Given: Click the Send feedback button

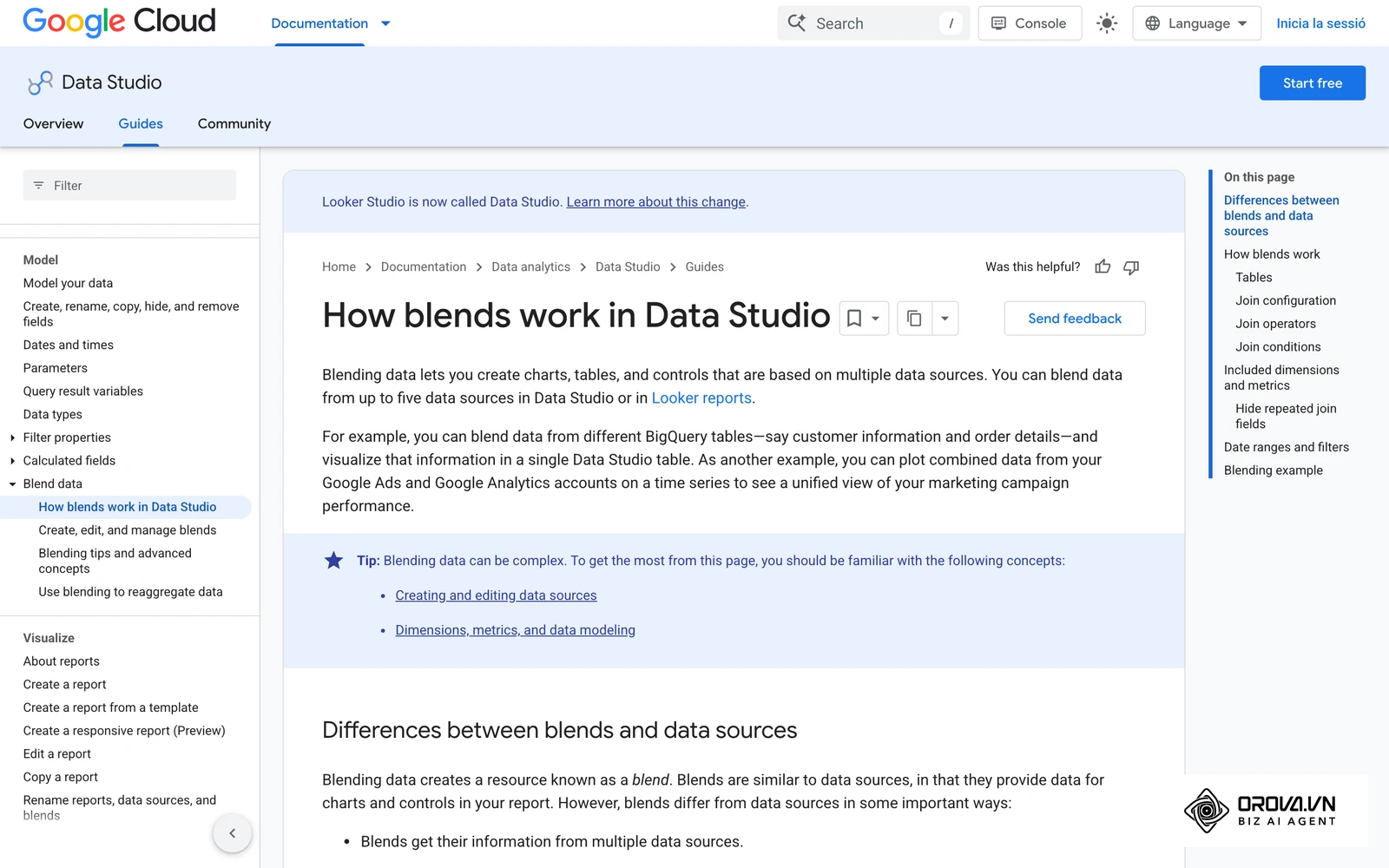Looking at the screenshot, I should [1075, 319].
